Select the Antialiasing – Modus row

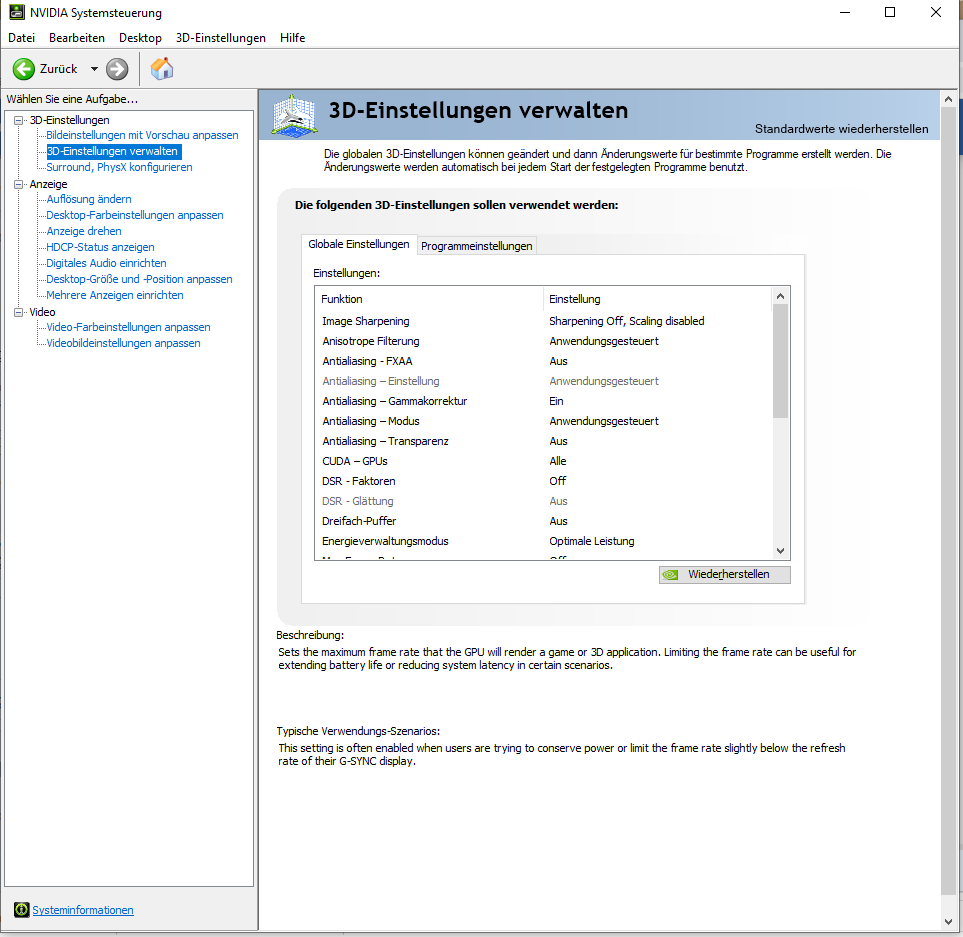point(545,421)
